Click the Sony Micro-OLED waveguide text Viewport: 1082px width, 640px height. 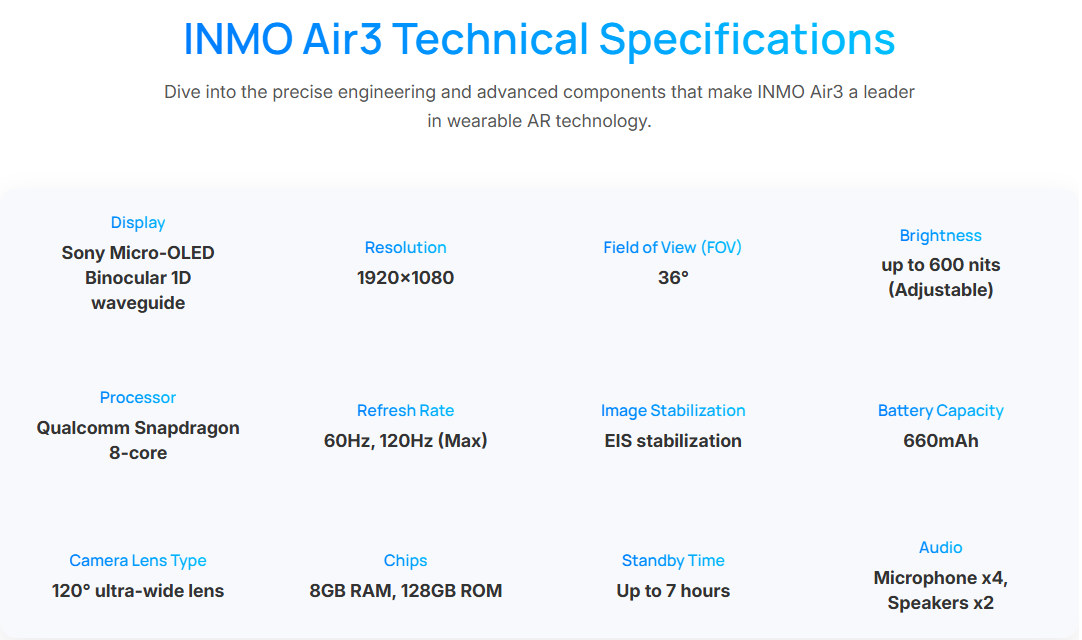[x=138, y=278]
